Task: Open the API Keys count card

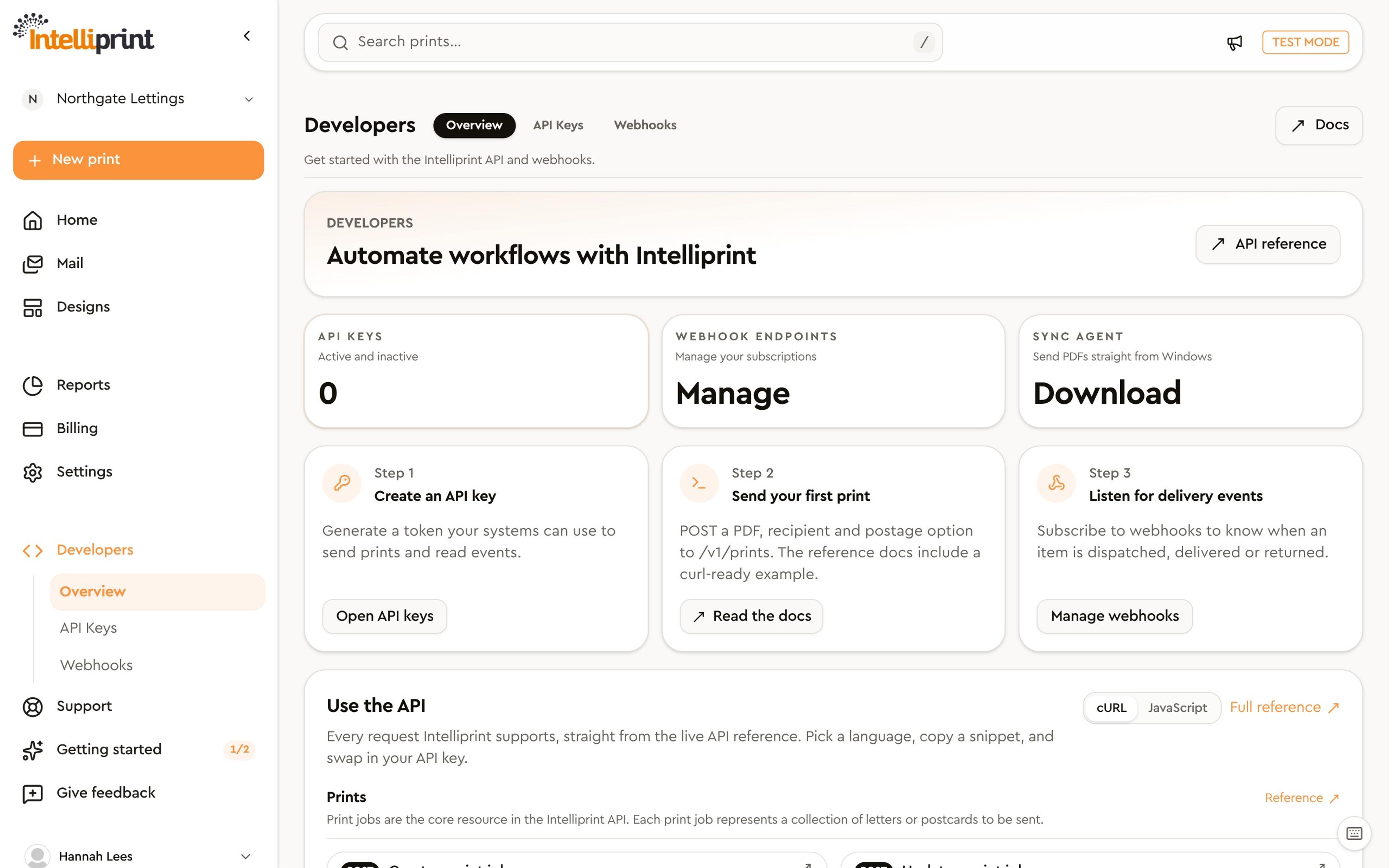Action: coord(476,371)
